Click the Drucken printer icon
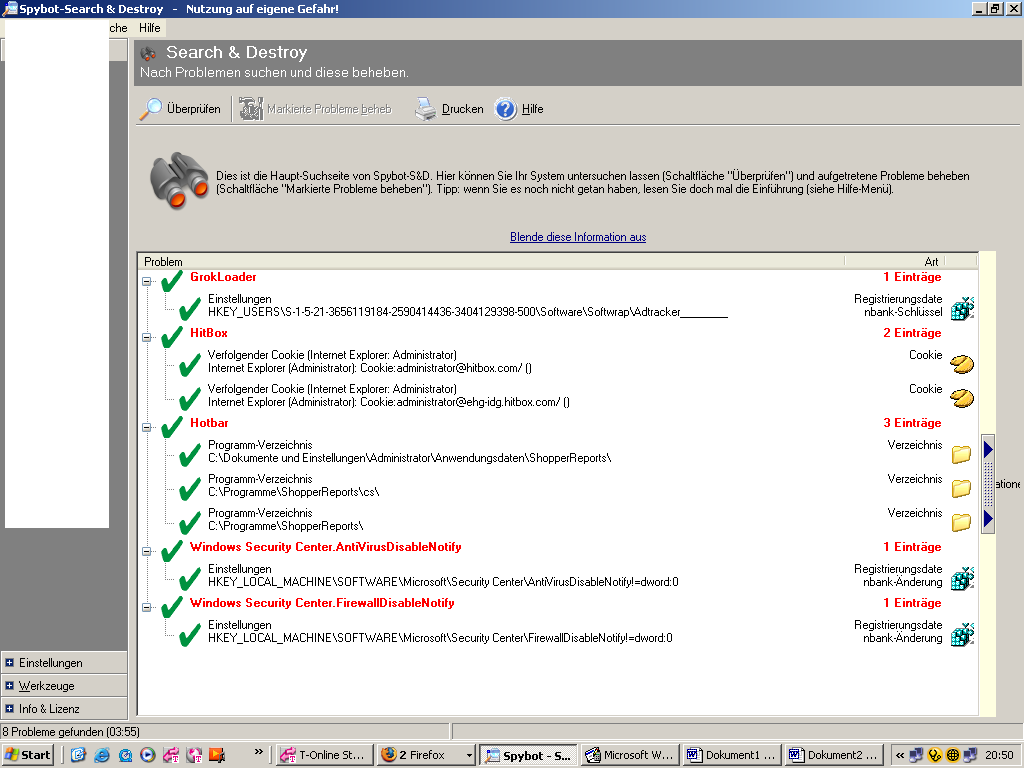1024x768 pixels. [x=425, y=108]
